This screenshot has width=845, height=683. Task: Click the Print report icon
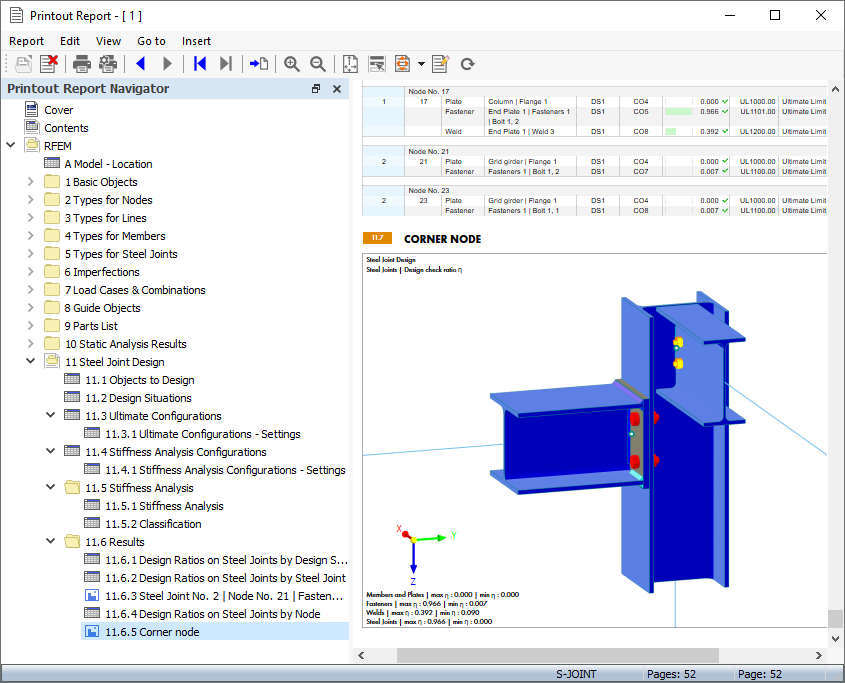[81, 64]
